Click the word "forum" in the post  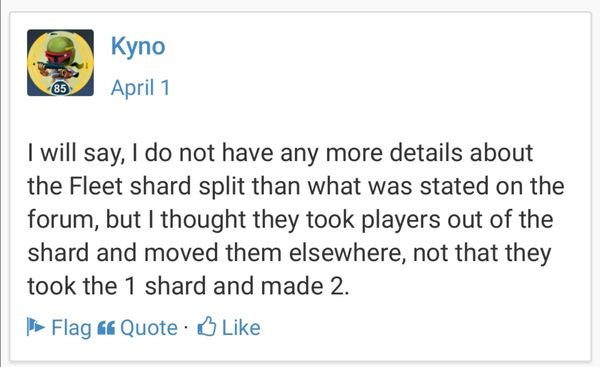coord(61,220)
